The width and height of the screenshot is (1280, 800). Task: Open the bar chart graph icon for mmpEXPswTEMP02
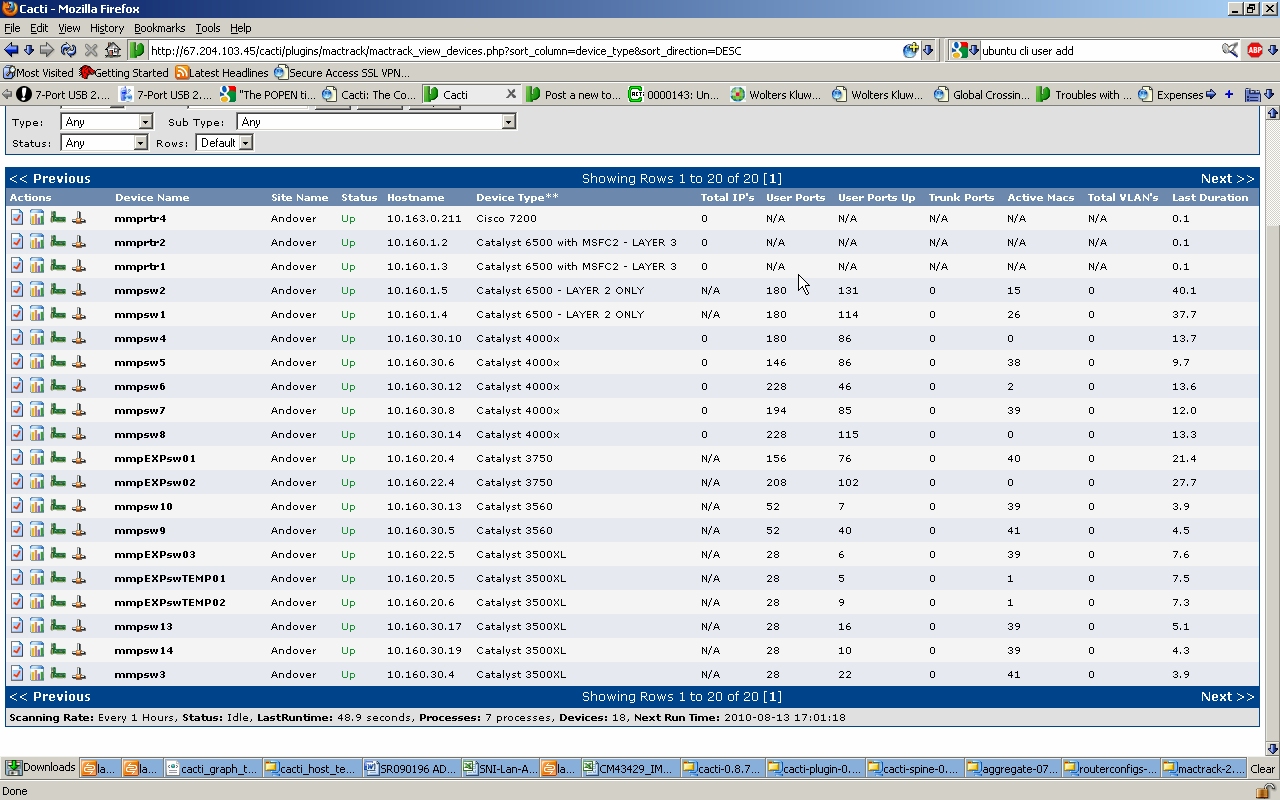pos(37,602)
